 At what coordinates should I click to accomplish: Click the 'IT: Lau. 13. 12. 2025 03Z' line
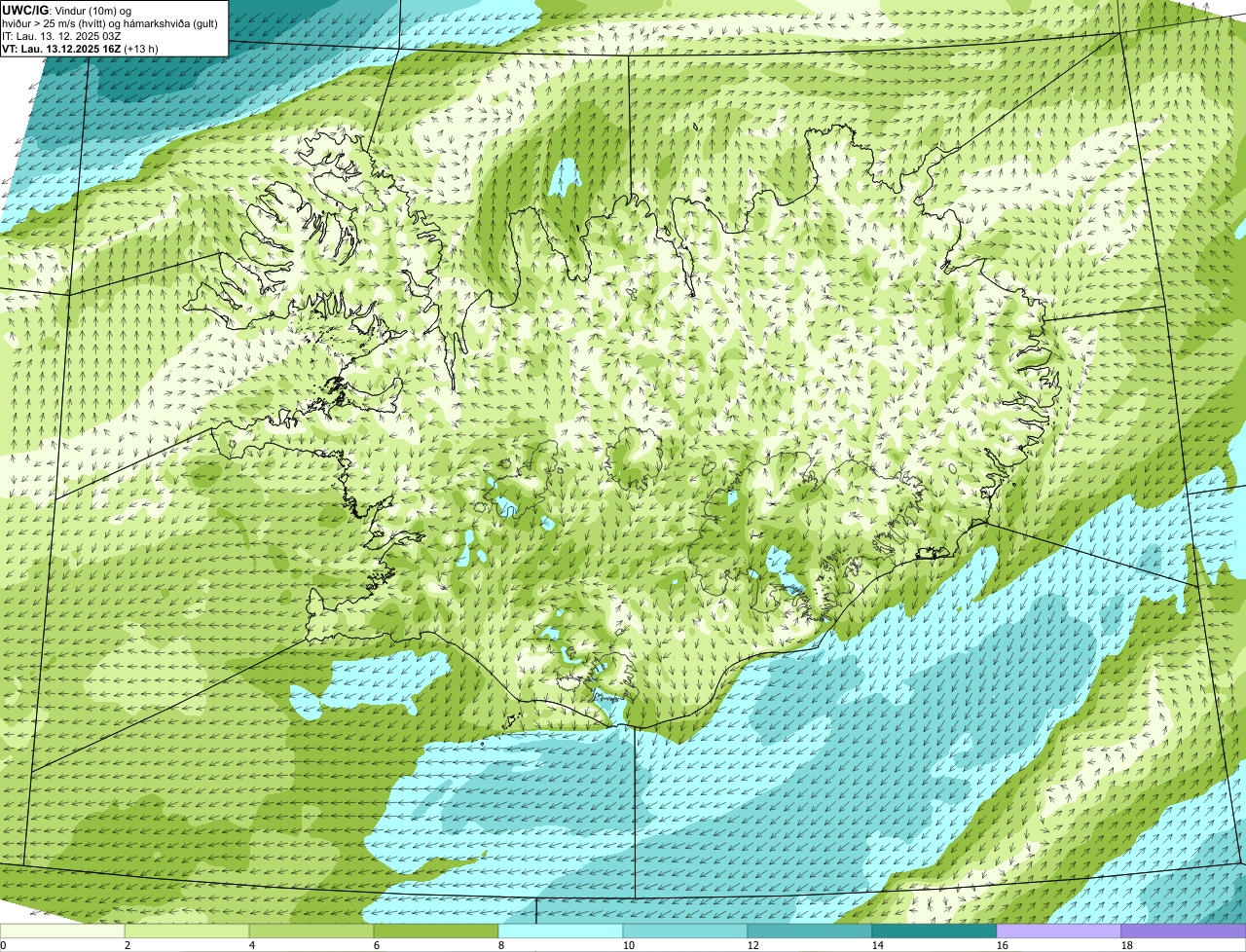(62, 36)
